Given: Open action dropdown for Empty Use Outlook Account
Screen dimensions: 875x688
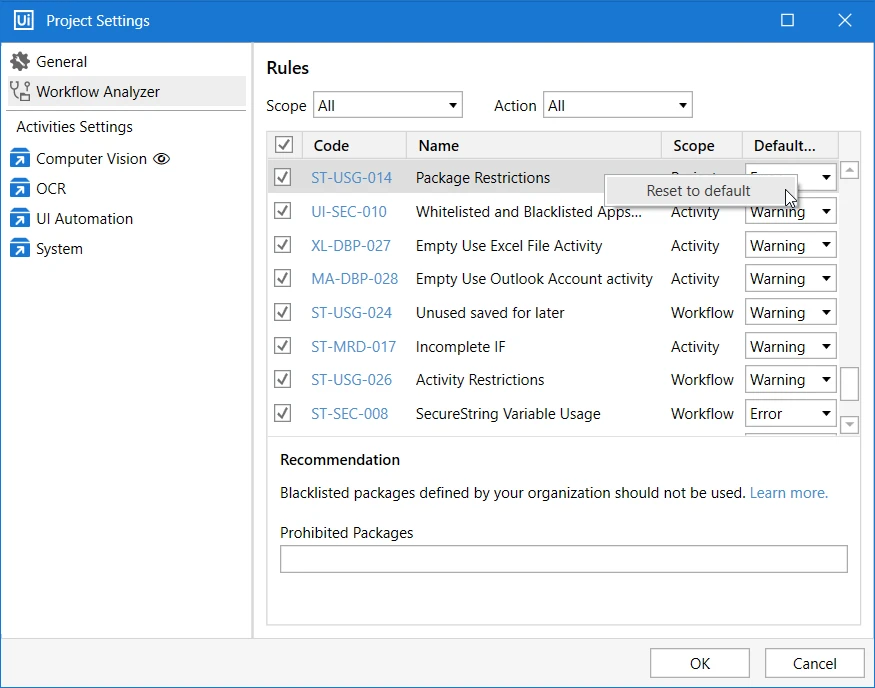Looking at the screenshot, I should [791, 278].
